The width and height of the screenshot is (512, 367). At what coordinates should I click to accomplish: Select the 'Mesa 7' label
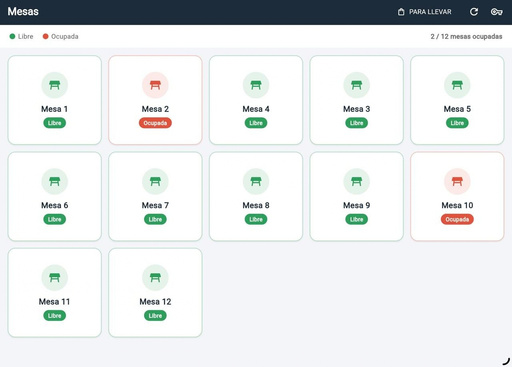(x=155, y=205)
